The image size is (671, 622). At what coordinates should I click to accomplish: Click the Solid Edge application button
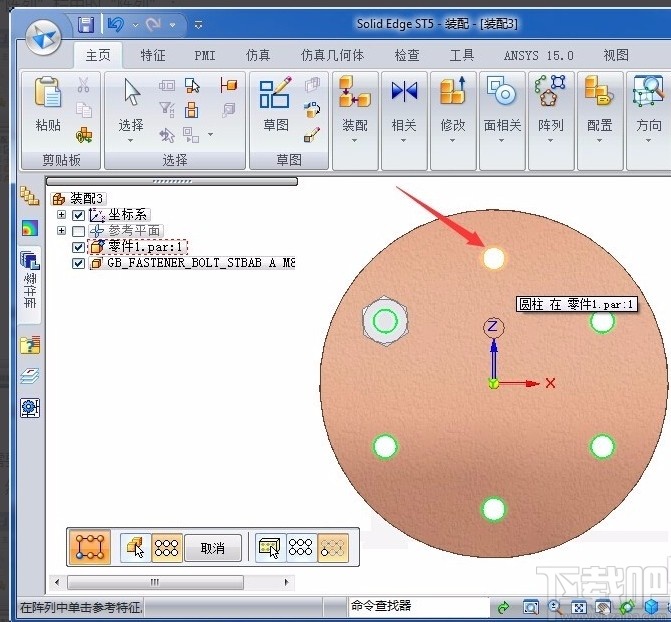coord(43,37)
